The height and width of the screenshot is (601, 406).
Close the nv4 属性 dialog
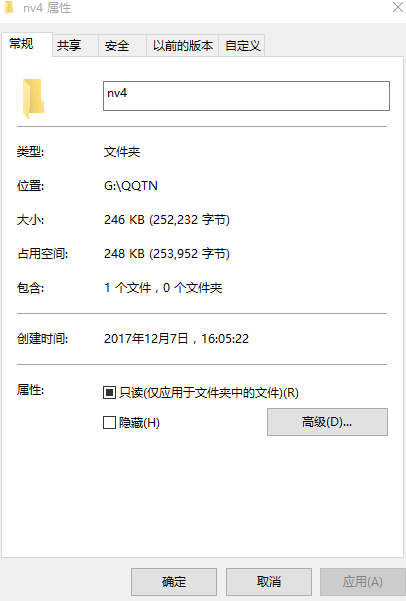pyautogui.click(x=398, y=7)
